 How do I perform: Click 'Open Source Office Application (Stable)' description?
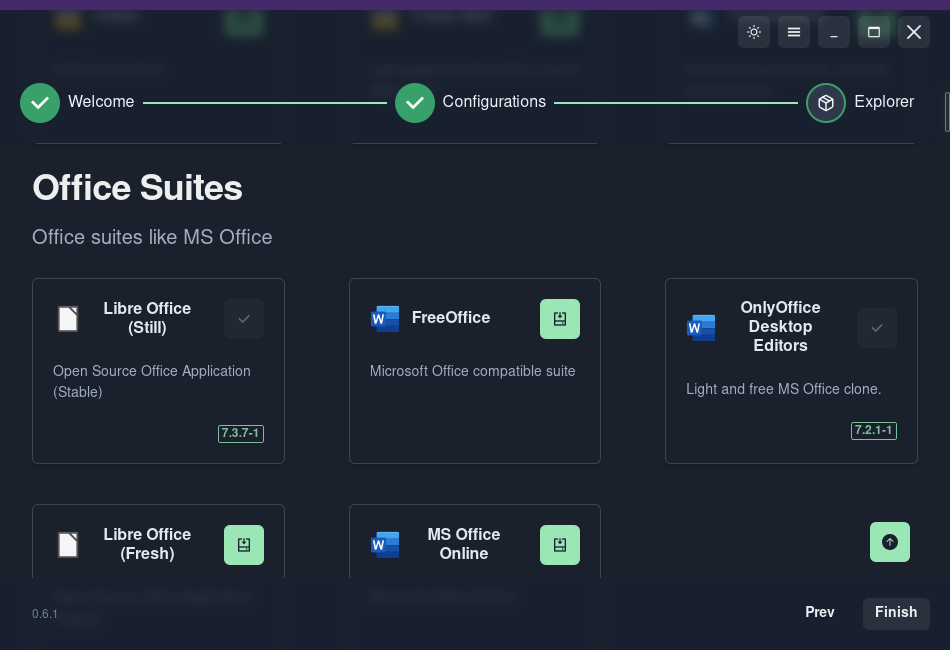coord(151,381)
